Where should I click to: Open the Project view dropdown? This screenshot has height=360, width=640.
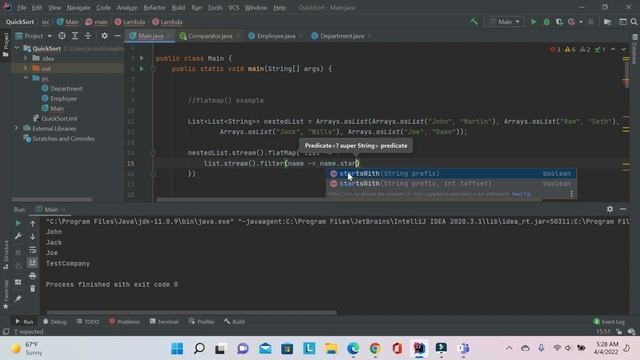click(33, 36)
